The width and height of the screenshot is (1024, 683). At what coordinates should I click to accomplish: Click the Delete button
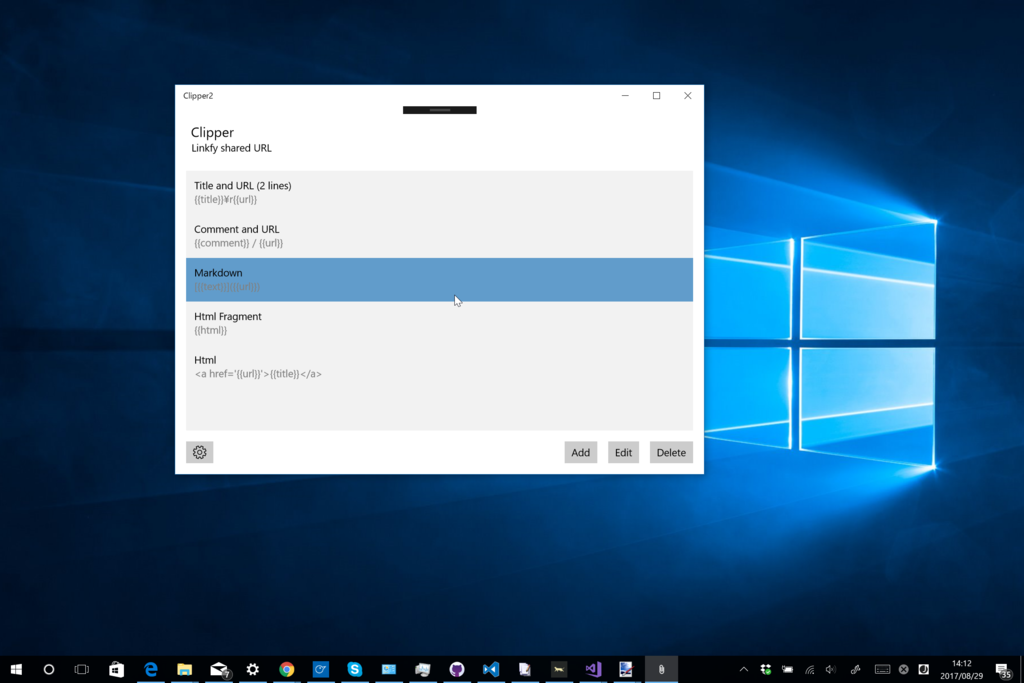[671, 453]
